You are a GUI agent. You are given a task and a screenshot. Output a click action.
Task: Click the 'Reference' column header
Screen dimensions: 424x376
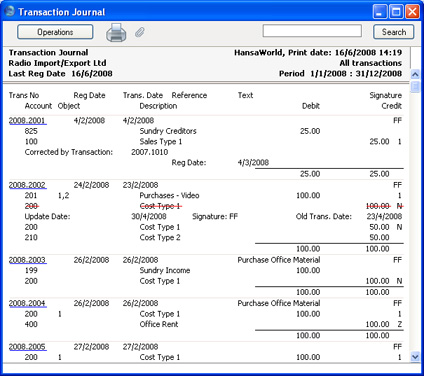[x=189, y=95]
